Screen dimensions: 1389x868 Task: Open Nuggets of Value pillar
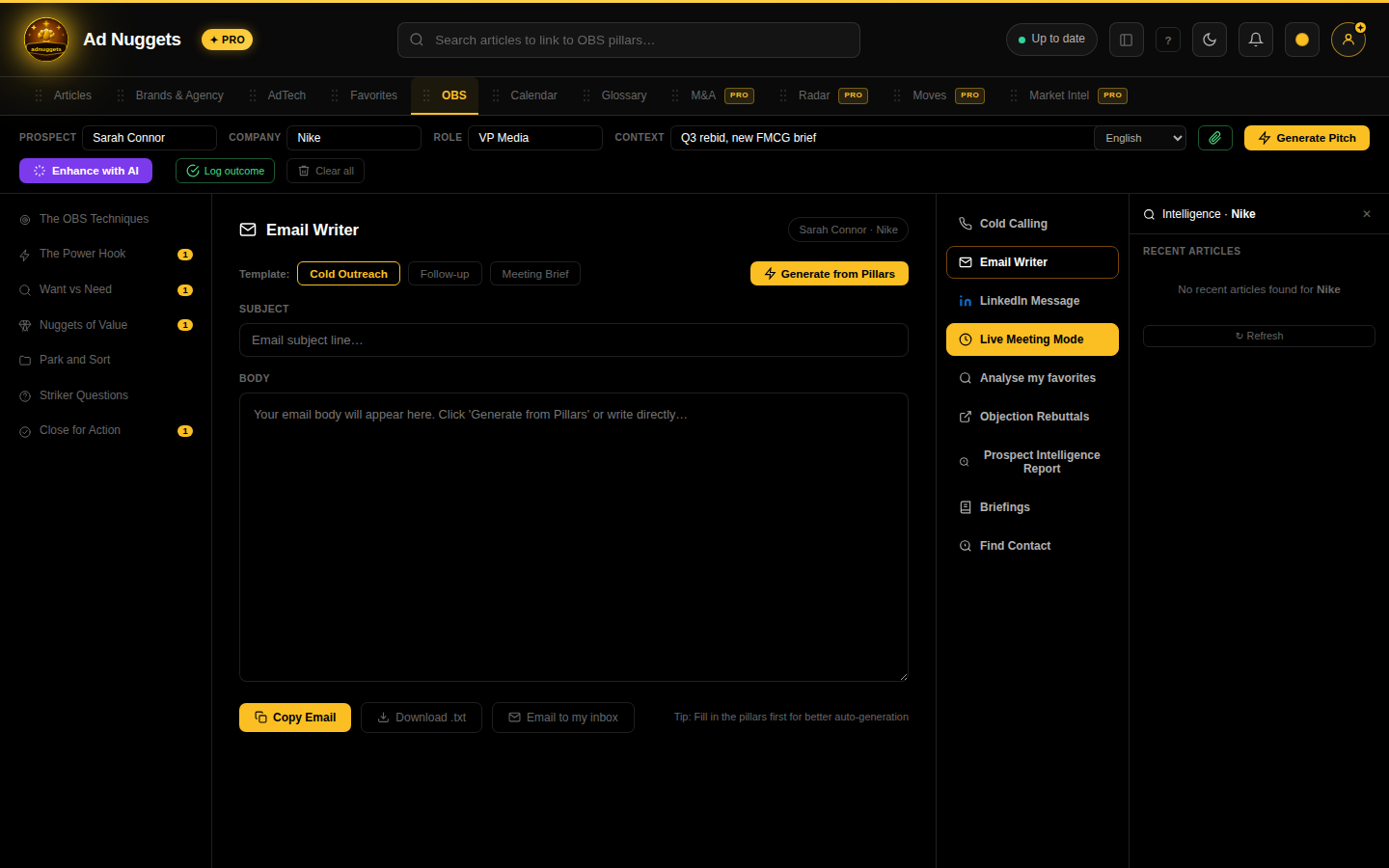[106, 325]
